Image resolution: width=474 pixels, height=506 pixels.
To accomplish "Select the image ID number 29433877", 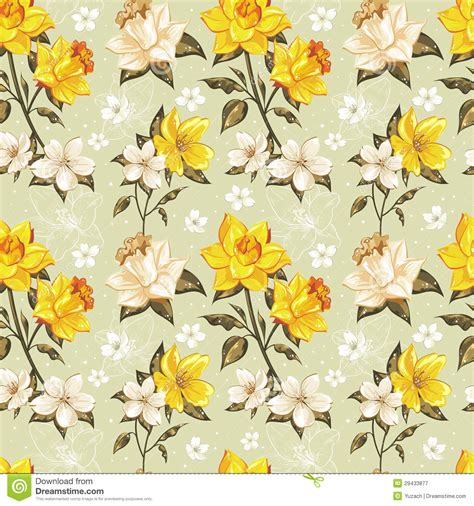I will (416, 483).
